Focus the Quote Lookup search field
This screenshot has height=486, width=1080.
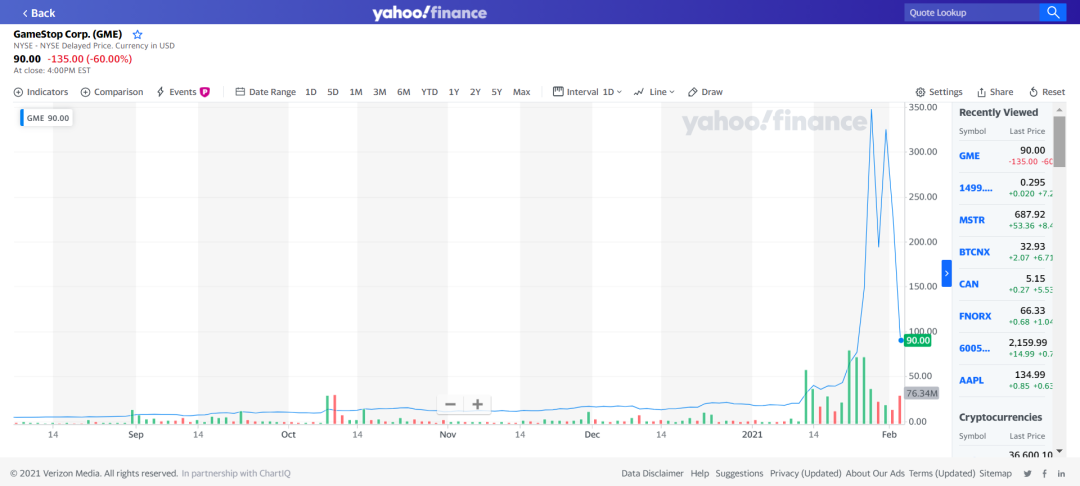(x=971, y=12)
